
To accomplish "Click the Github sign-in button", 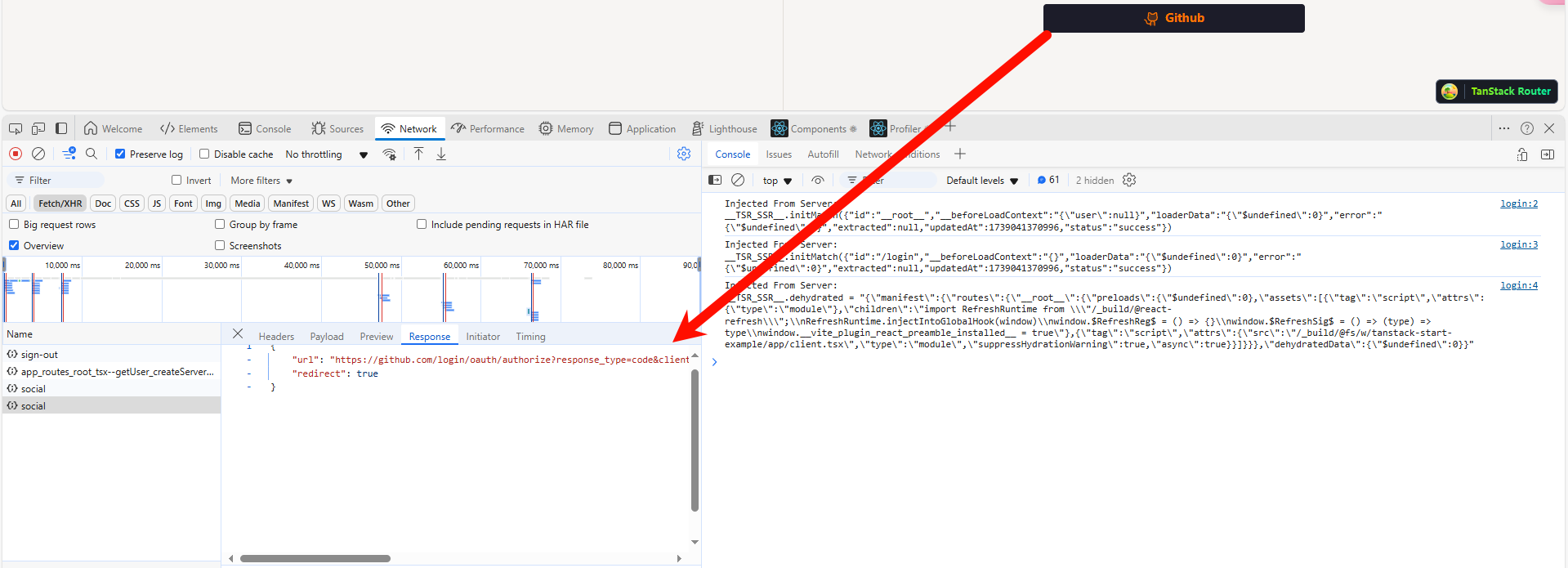I will coord(1173,18).
